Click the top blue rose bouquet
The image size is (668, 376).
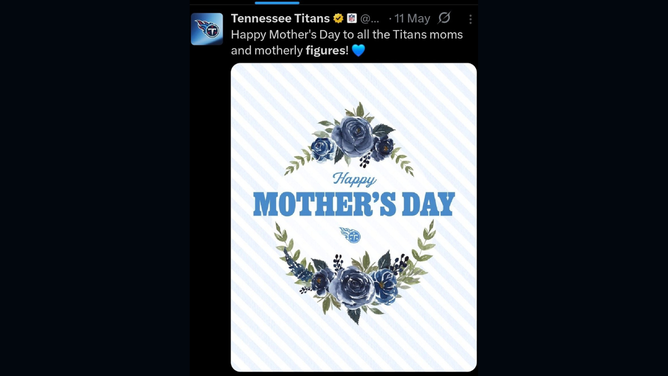pyautogui.click(x=349, y=138)
